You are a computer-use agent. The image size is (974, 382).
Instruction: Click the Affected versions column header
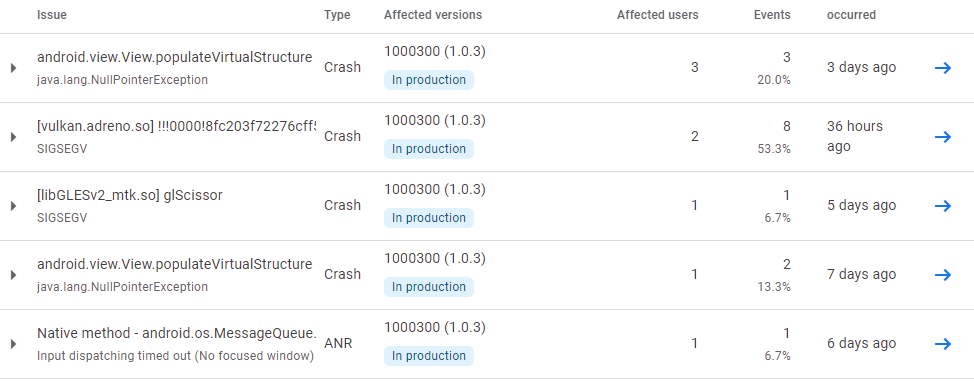tap(433, 15)
